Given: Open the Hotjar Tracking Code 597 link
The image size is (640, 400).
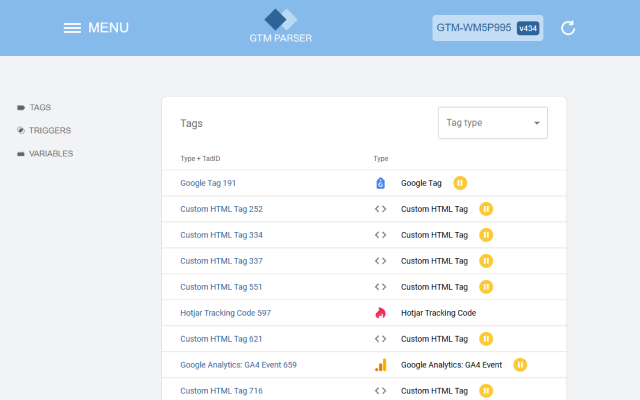Looking at the screenshot, I should click(x=226, y=313).
